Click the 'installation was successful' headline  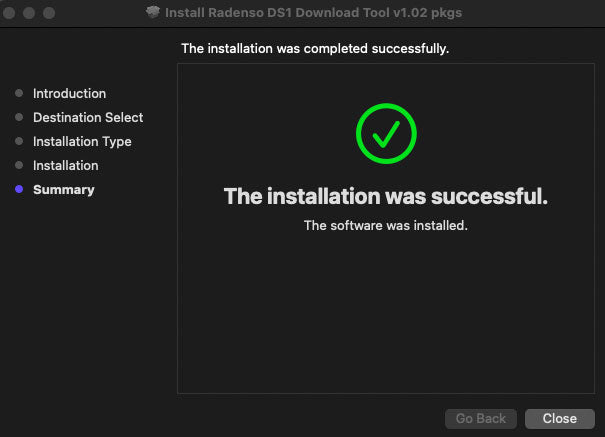coord(386,196)
